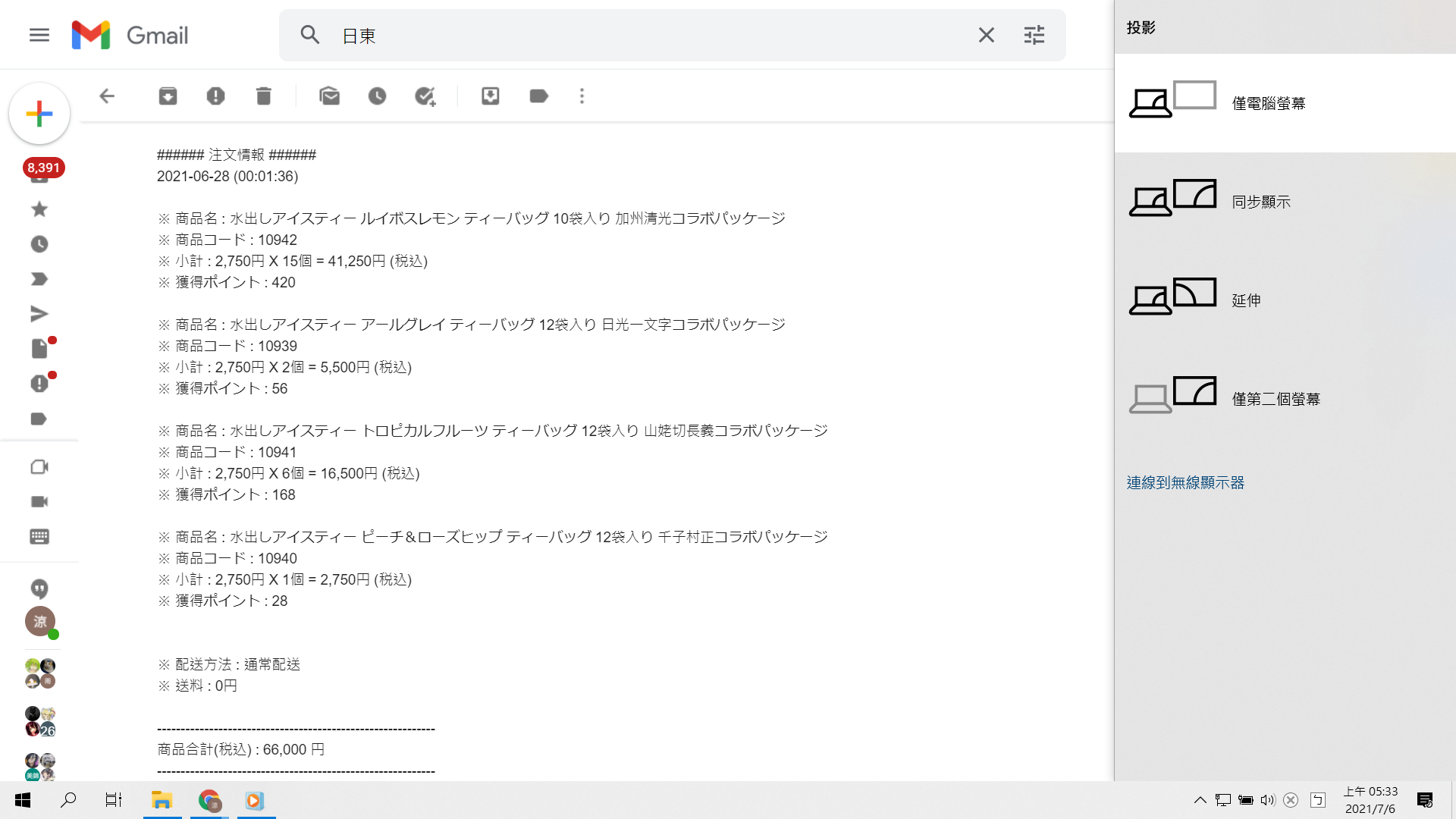Start a new meeting from the sidebar
Viewport: 1456px width, 819px height.
click(x=39, y=467)
